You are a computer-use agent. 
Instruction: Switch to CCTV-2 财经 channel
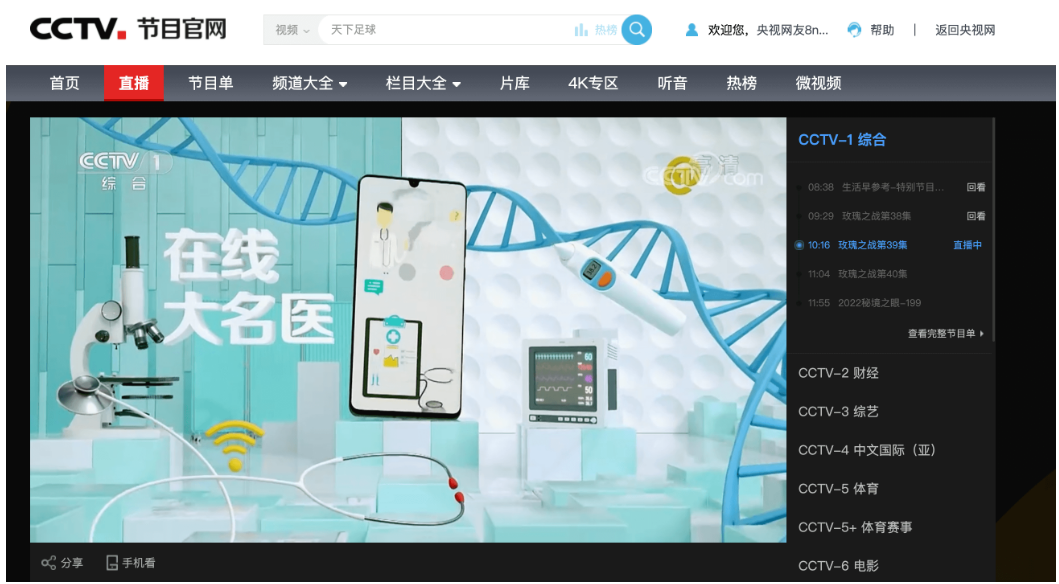pos(838,373)
